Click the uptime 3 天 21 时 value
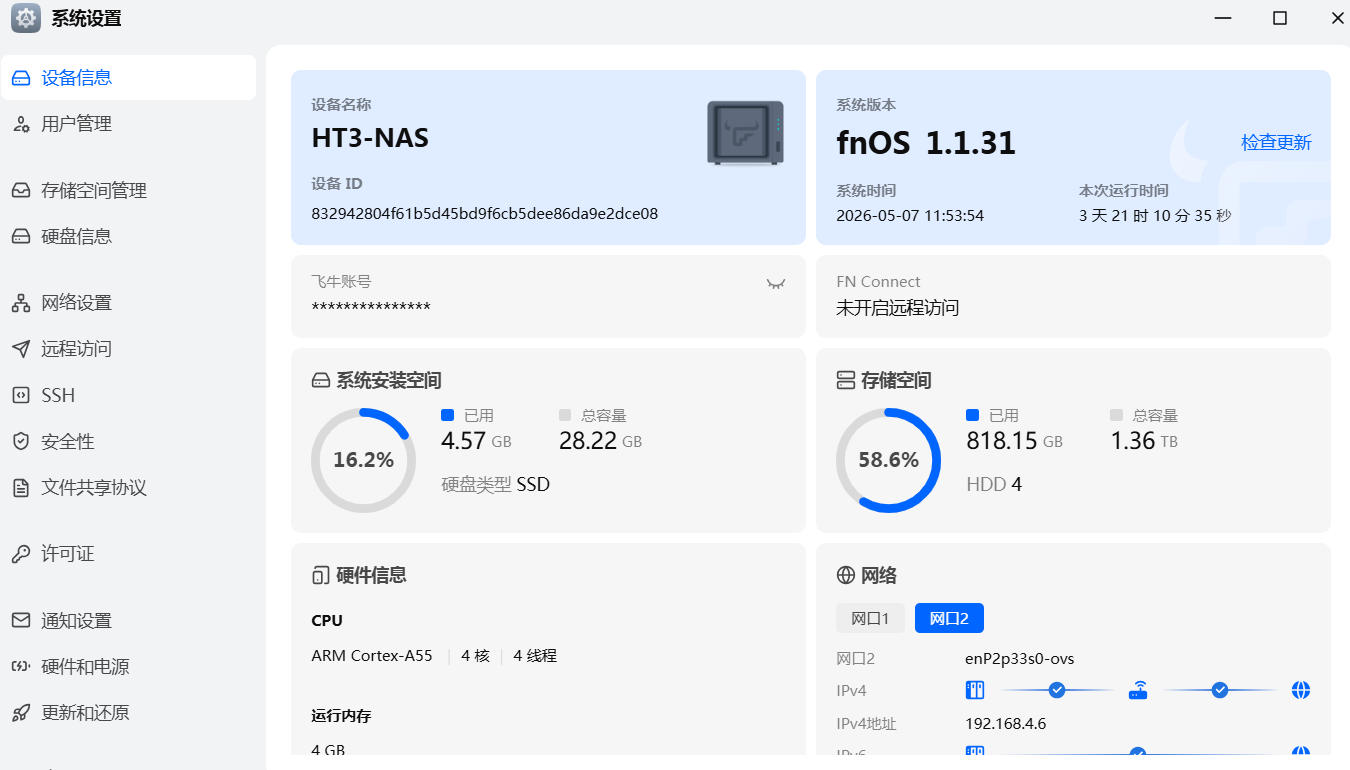Screen dimensions: 1350x770 pos(1155,216)
